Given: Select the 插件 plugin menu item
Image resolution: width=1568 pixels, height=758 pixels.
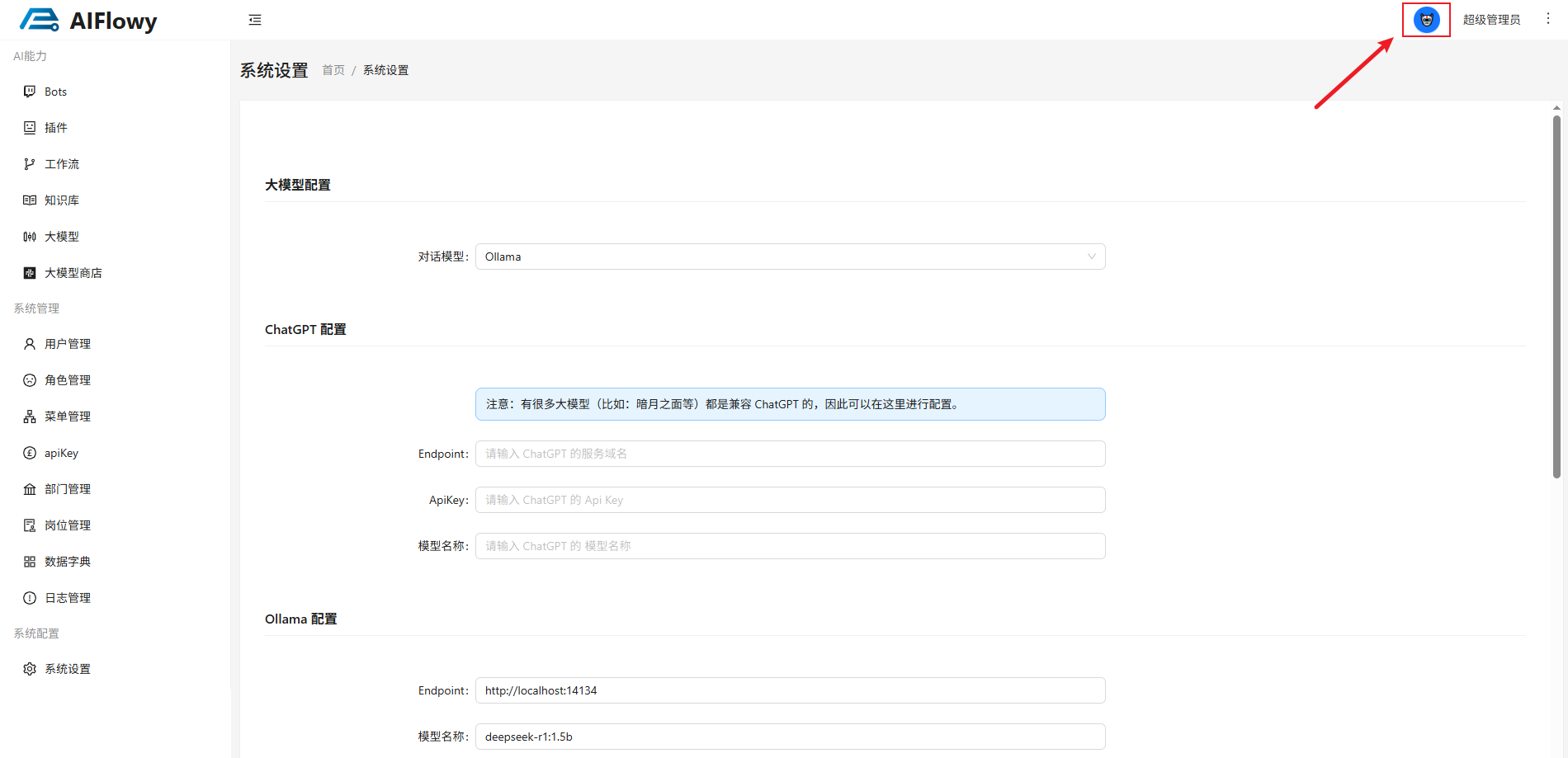Looking at the screenshot, I should tap(55, 128).
